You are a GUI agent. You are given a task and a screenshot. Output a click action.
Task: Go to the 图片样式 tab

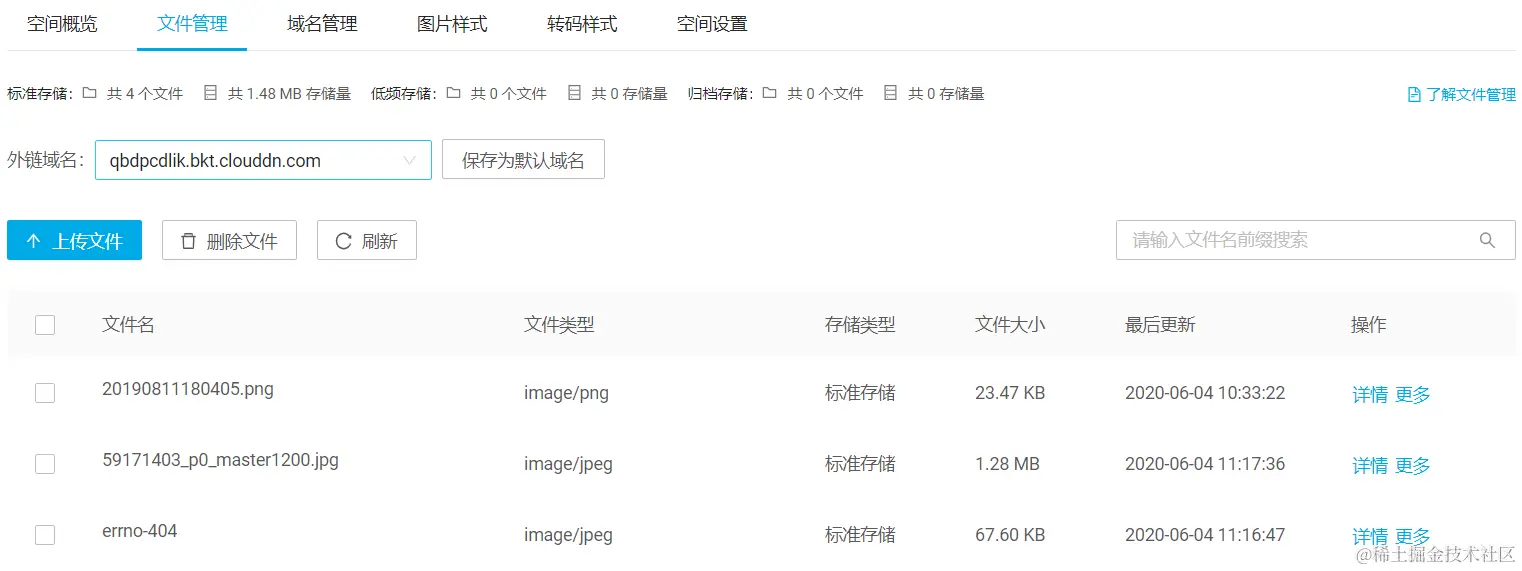point(452,24)
